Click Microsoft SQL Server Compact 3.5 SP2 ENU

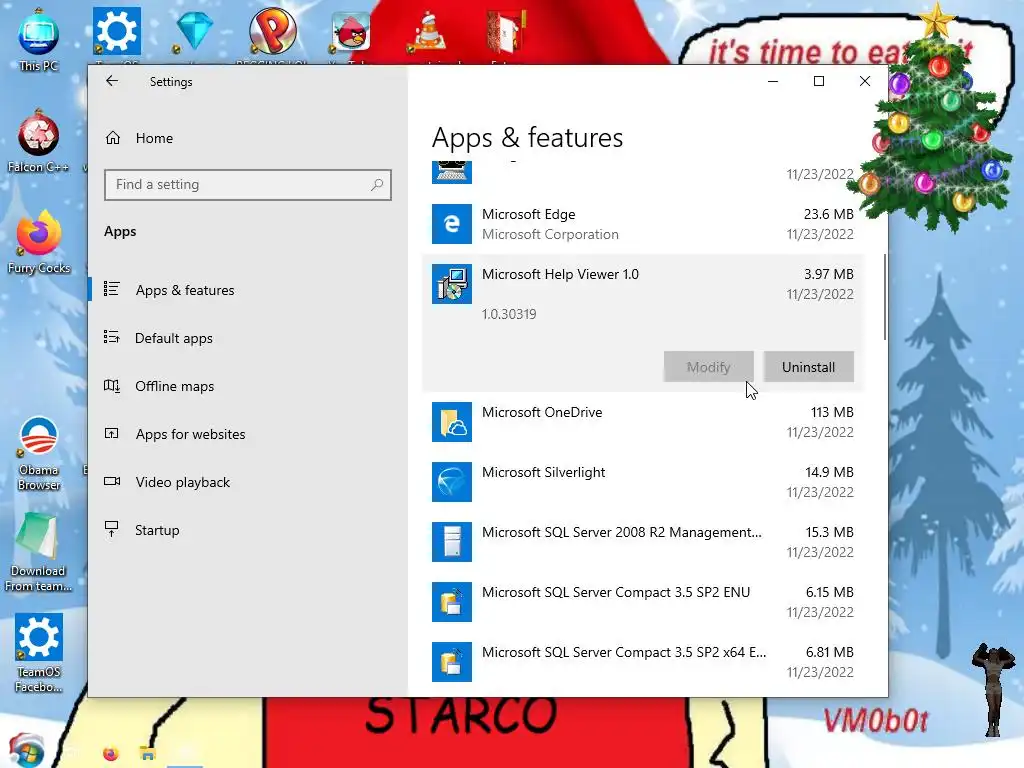[x=616, y=592]
